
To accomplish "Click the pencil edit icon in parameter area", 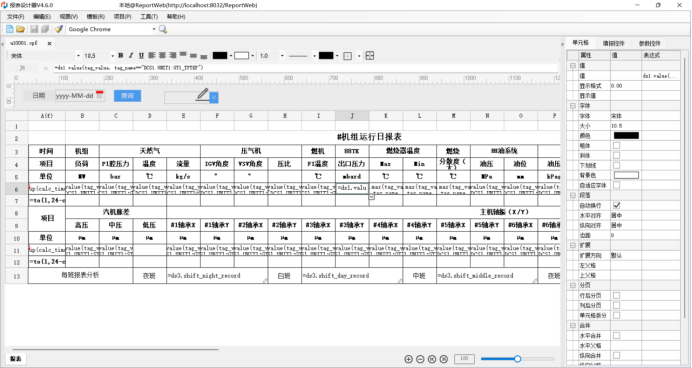I will coord(202,94).
